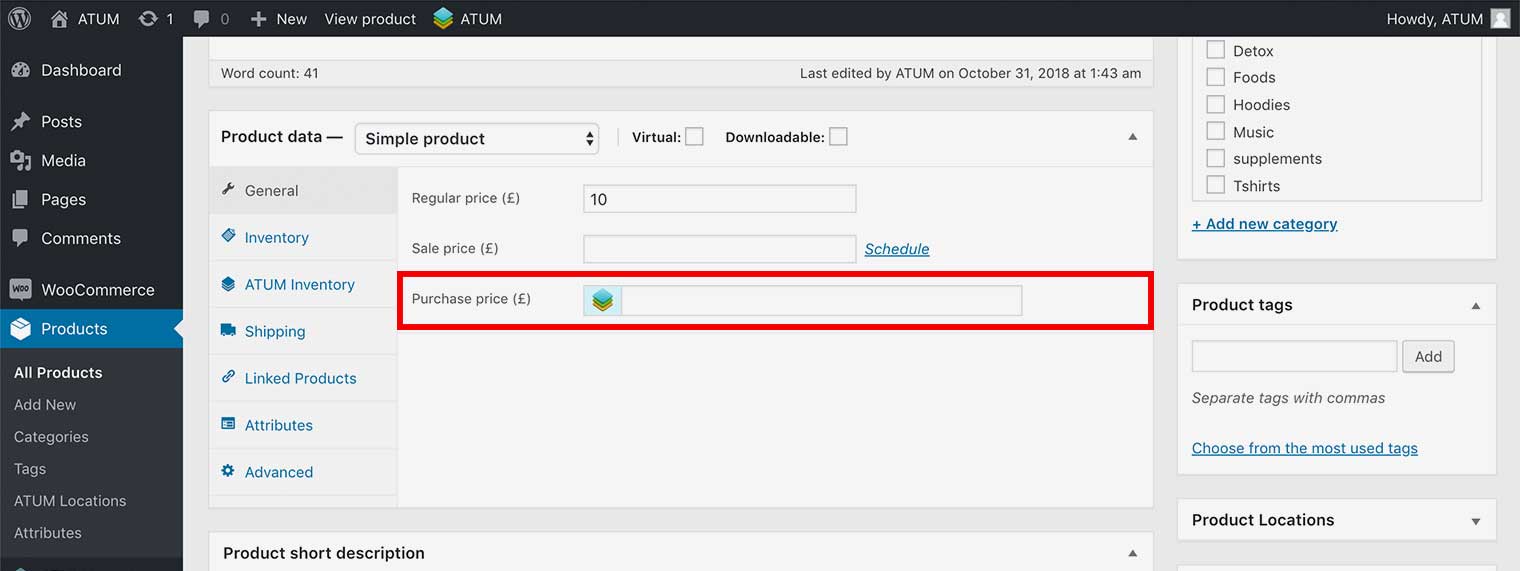This screenshot has width=1520, height=571.
Task: Open the updates icon in admin bar
Action: point(148,19)
